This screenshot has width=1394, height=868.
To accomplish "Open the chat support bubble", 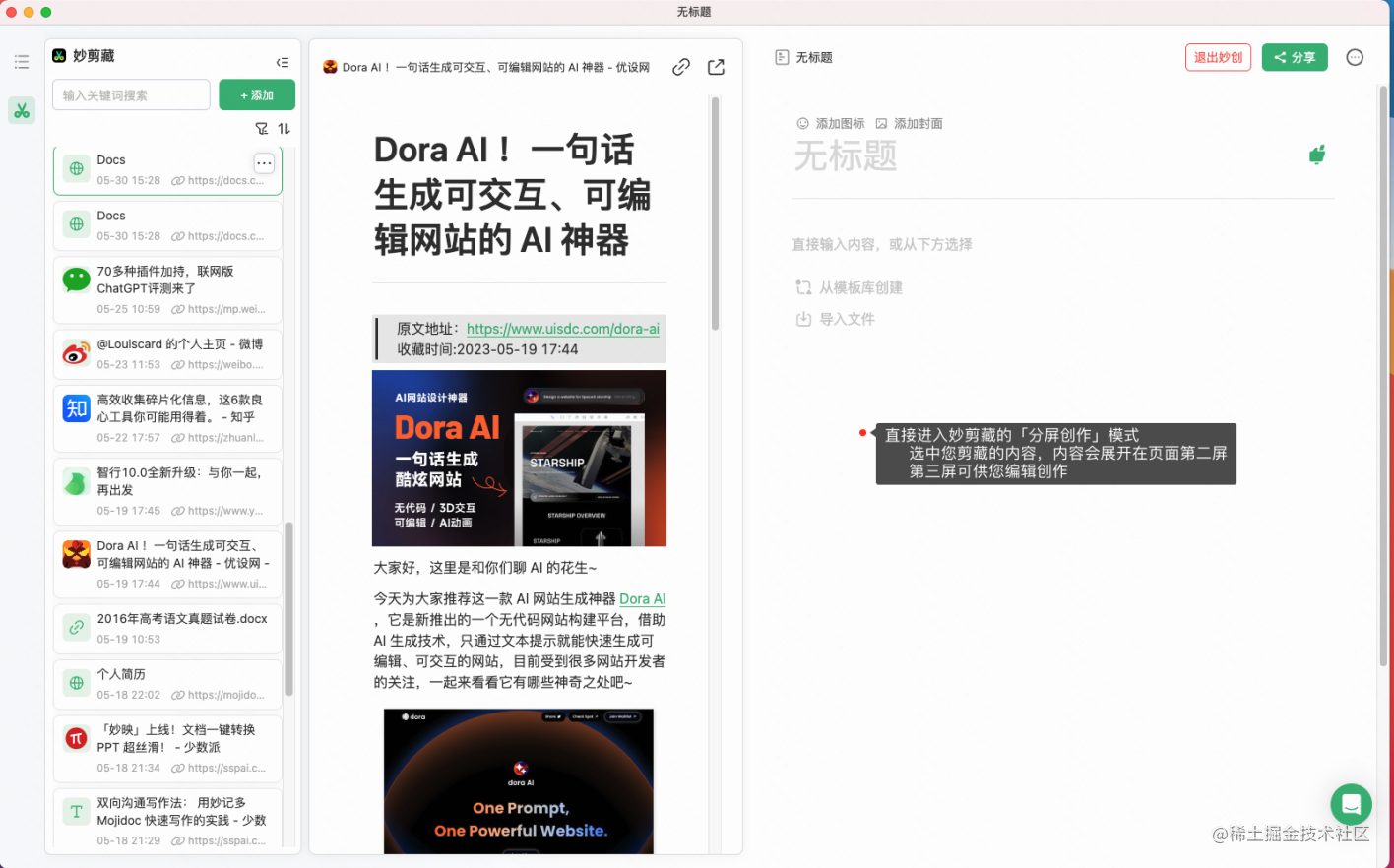I will click(1351, 805).
